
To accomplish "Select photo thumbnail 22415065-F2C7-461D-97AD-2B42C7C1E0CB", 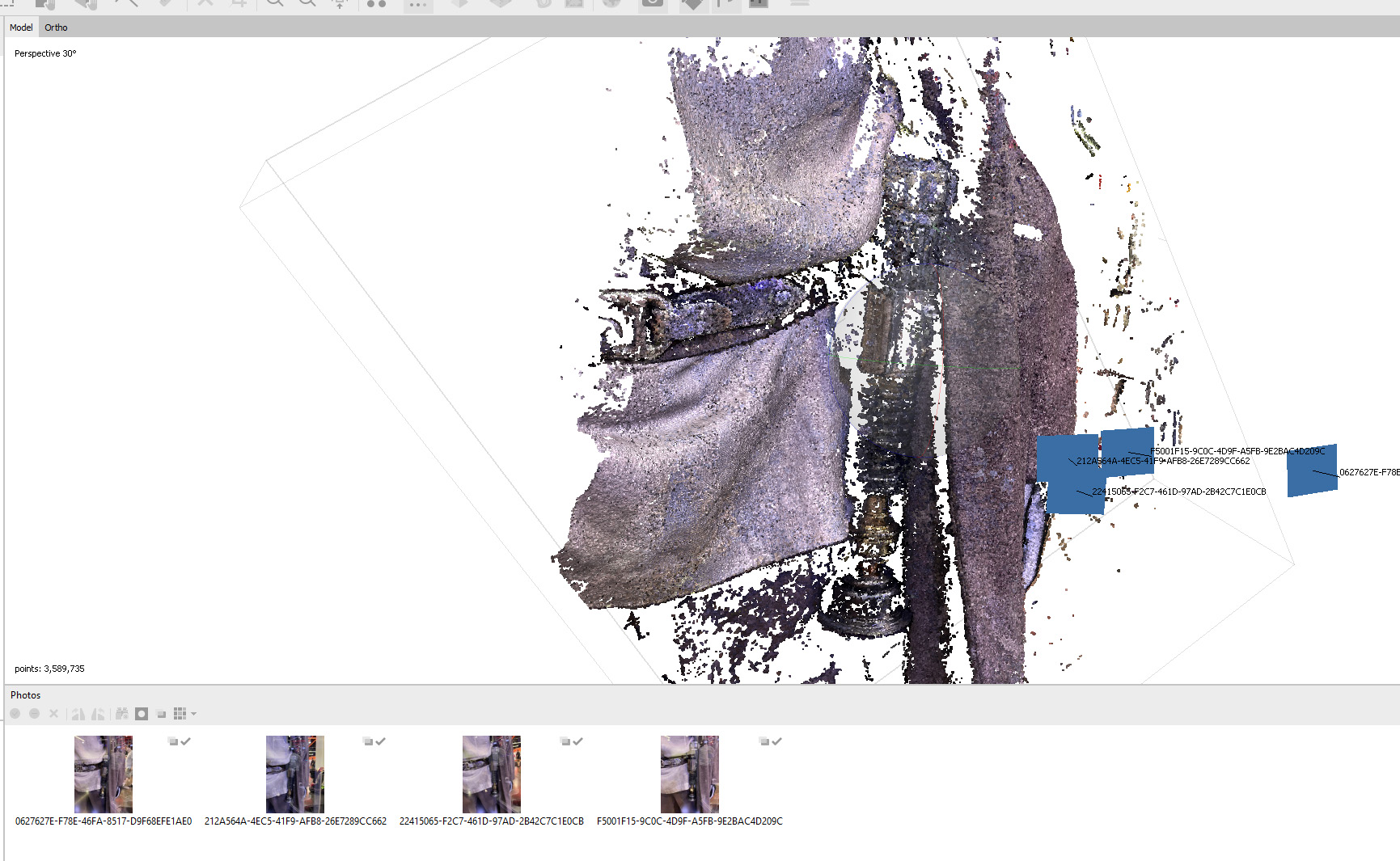I will pyautogui.click(x=492, y=774).
